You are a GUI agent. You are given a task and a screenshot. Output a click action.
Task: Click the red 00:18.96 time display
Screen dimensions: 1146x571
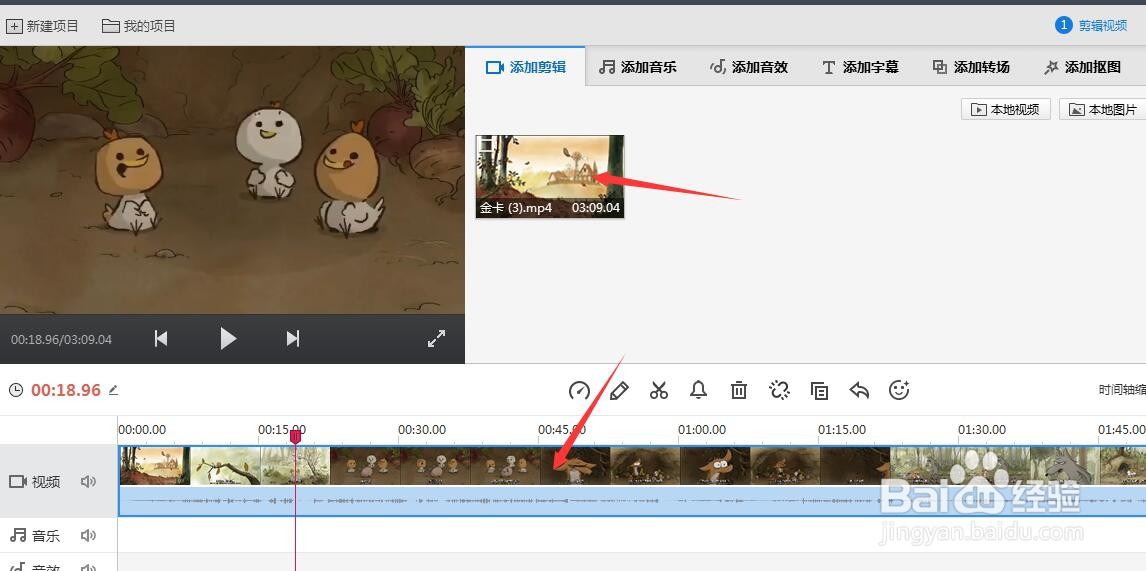66,390
